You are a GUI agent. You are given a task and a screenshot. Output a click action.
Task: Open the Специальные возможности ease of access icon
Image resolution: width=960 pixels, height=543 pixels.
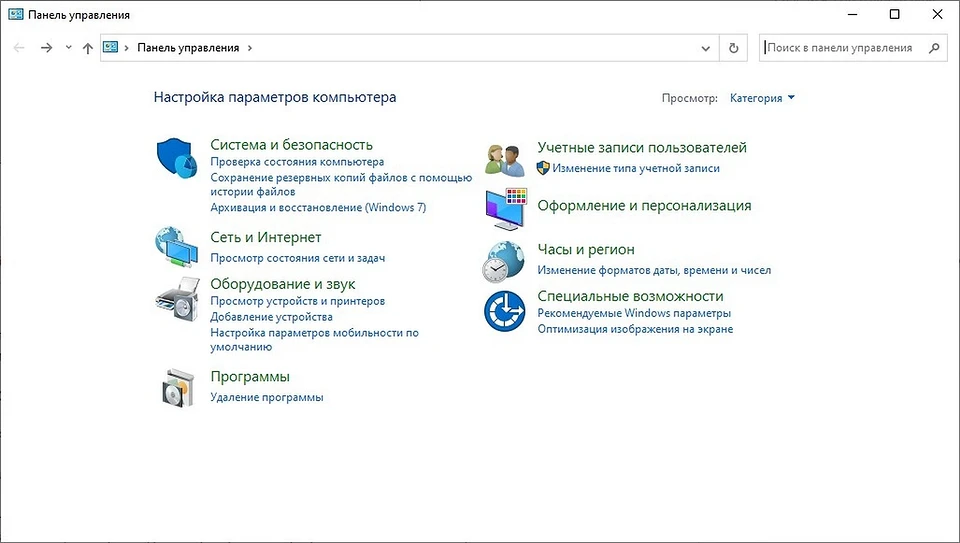(x=504, y=311)
